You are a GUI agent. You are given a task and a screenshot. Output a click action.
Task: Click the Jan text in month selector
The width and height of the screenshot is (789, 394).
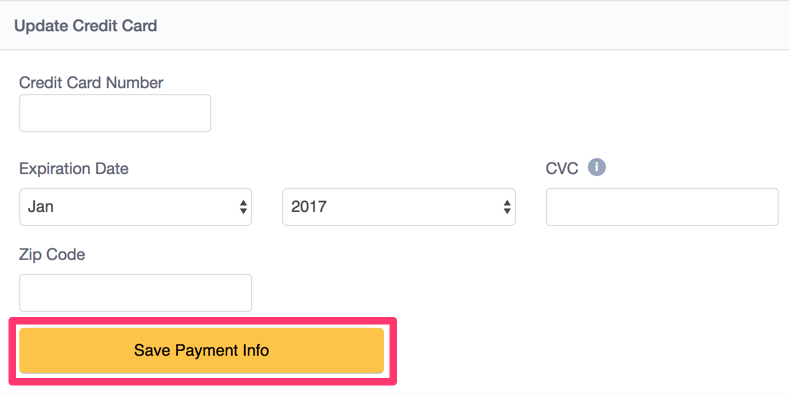[x=41, y=207]
